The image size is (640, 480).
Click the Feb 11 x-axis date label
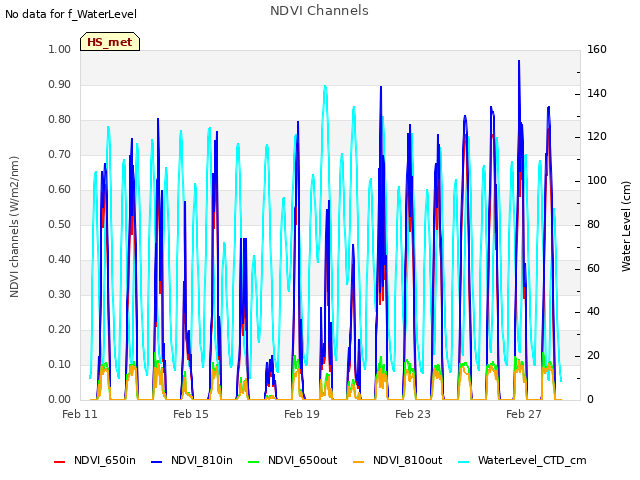coord(80,414)
